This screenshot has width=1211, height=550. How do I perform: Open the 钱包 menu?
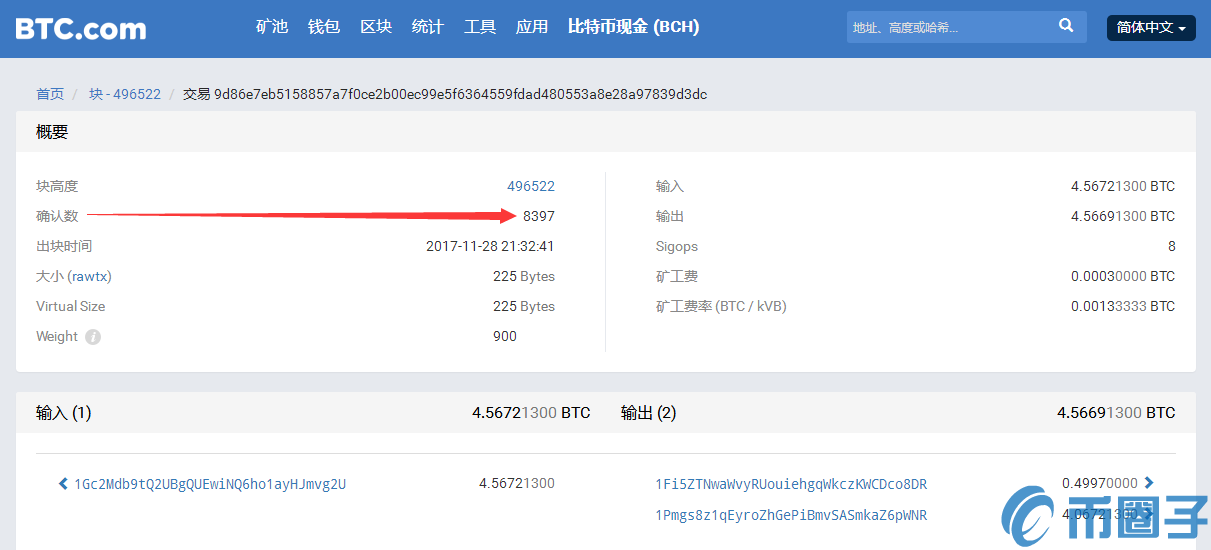point(324,27)
